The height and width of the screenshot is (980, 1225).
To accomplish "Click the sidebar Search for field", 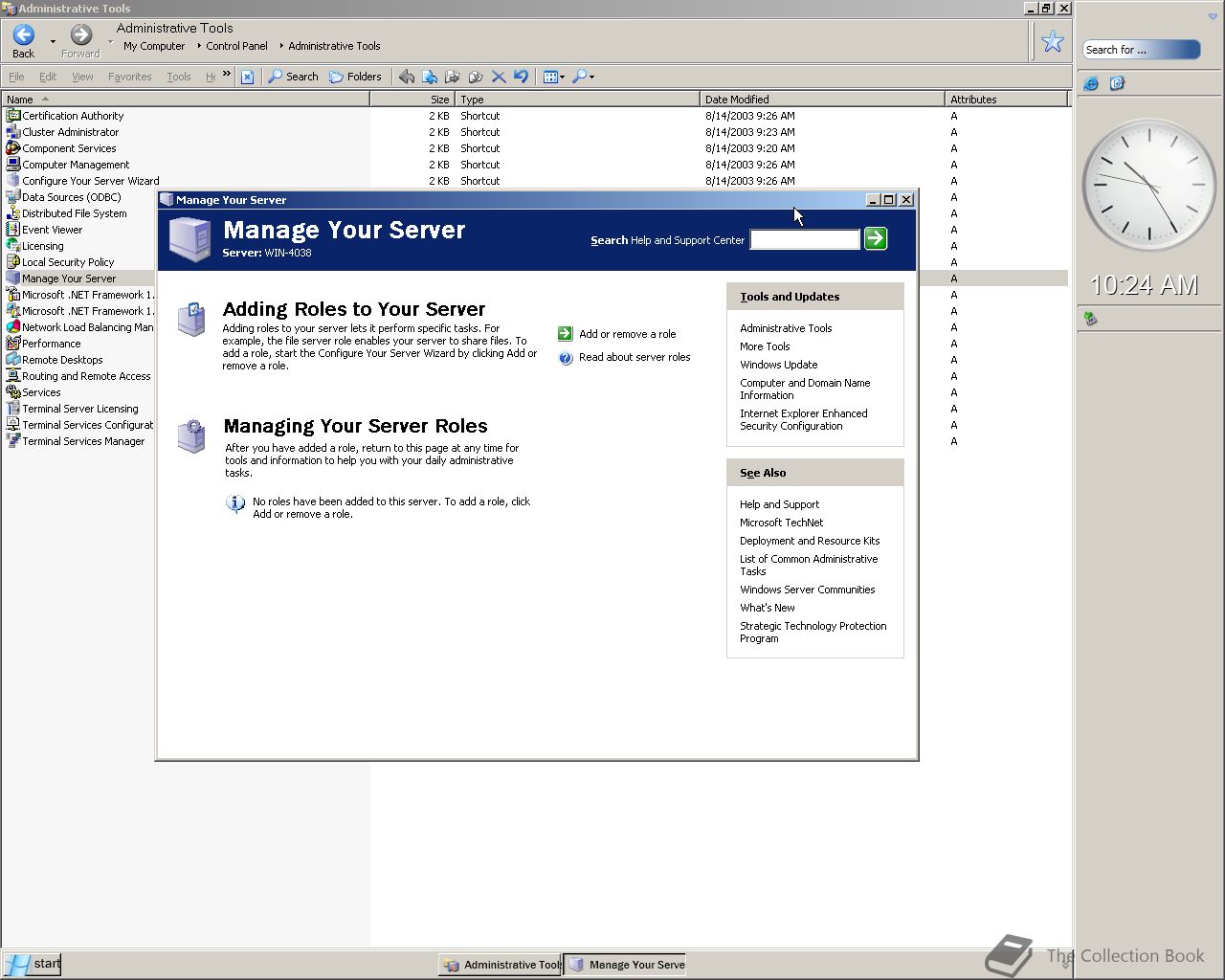I will 1141,50.
